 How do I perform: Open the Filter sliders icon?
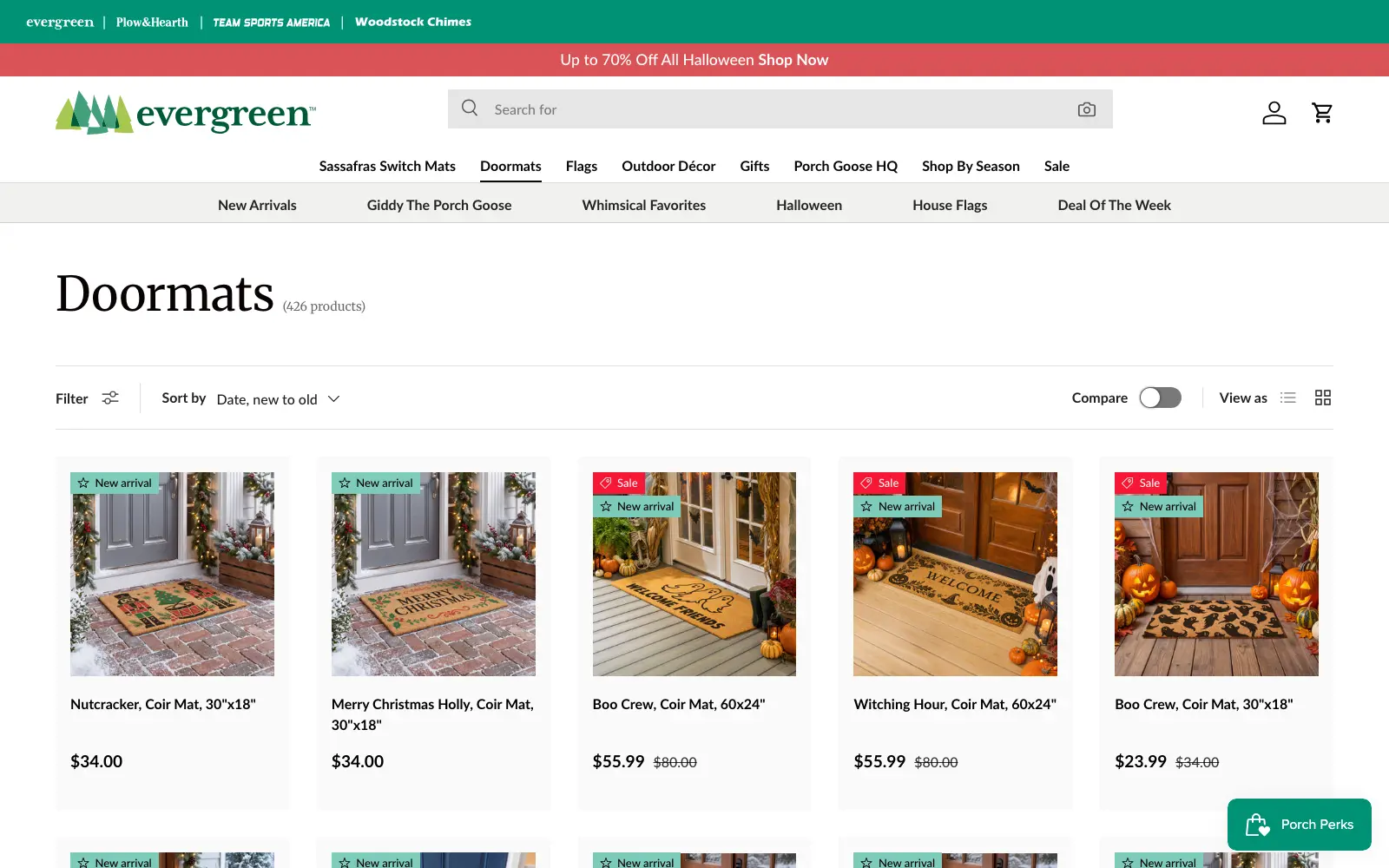110,398
